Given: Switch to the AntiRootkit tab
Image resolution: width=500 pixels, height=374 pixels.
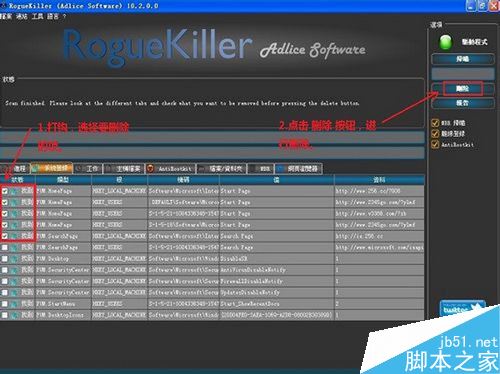Looking at the screenshot, I should click(x=170, y=169).
